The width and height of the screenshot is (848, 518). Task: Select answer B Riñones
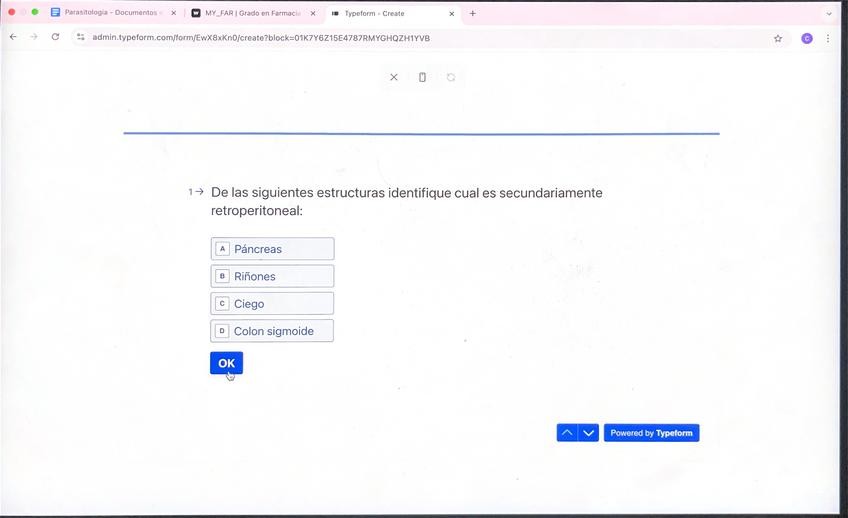tap(272, 276)
